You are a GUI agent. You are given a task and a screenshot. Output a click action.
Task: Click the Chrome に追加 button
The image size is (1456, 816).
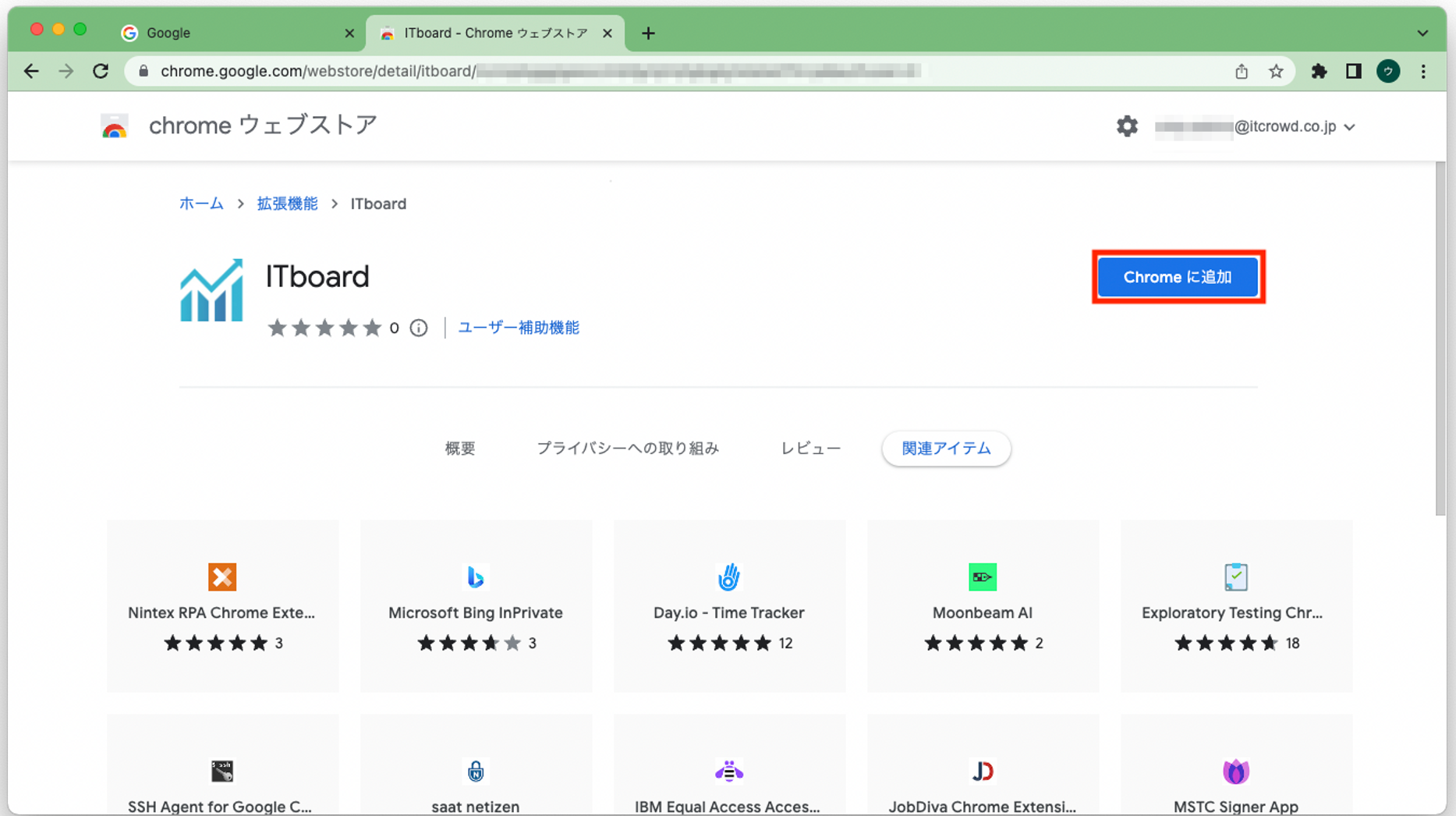coord(1178,277)
